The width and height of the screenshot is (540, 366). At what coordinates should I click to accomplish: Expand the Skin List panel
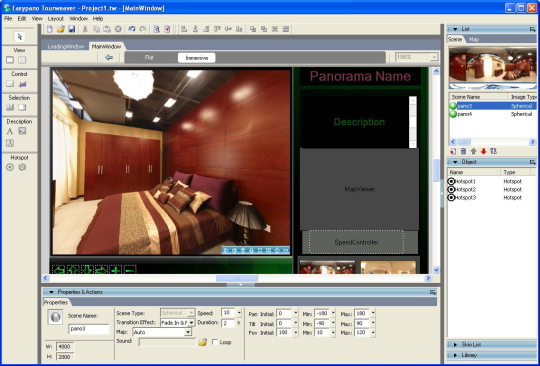455,345
